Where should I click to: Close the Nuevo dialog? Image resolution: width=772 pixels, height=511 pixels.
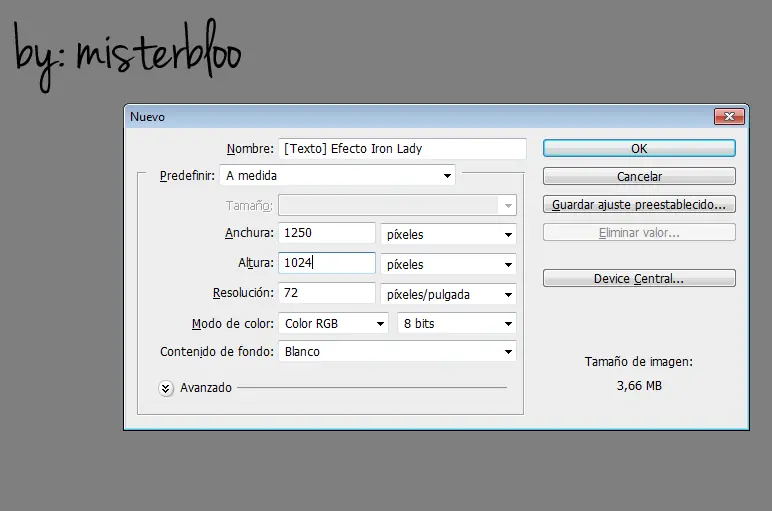pos(729,117)
